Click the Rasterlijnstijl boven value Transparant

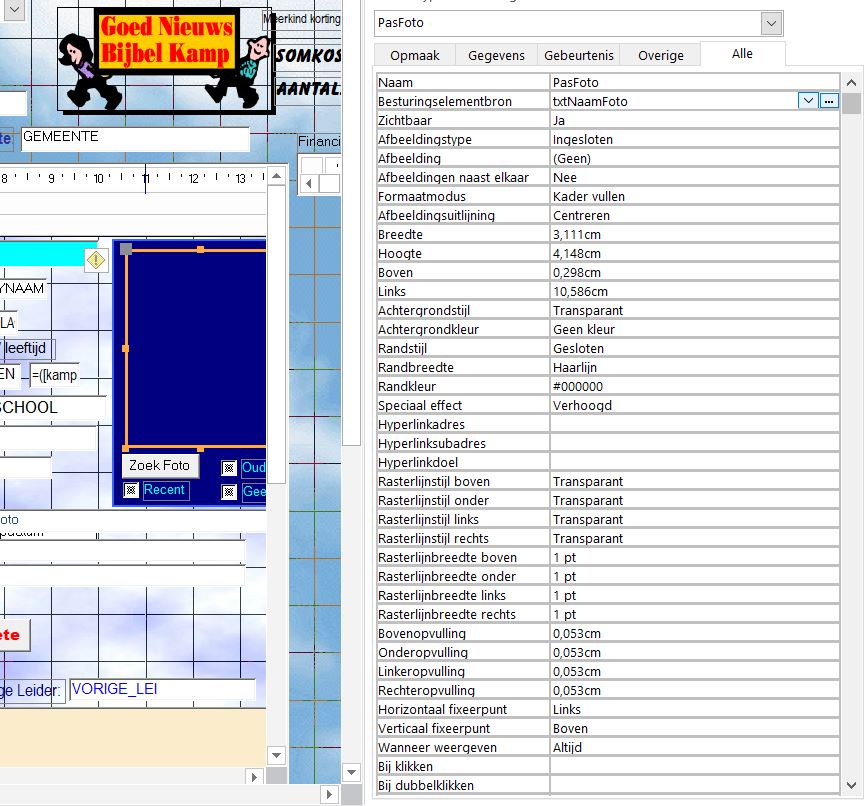click(x=694, y=482)
